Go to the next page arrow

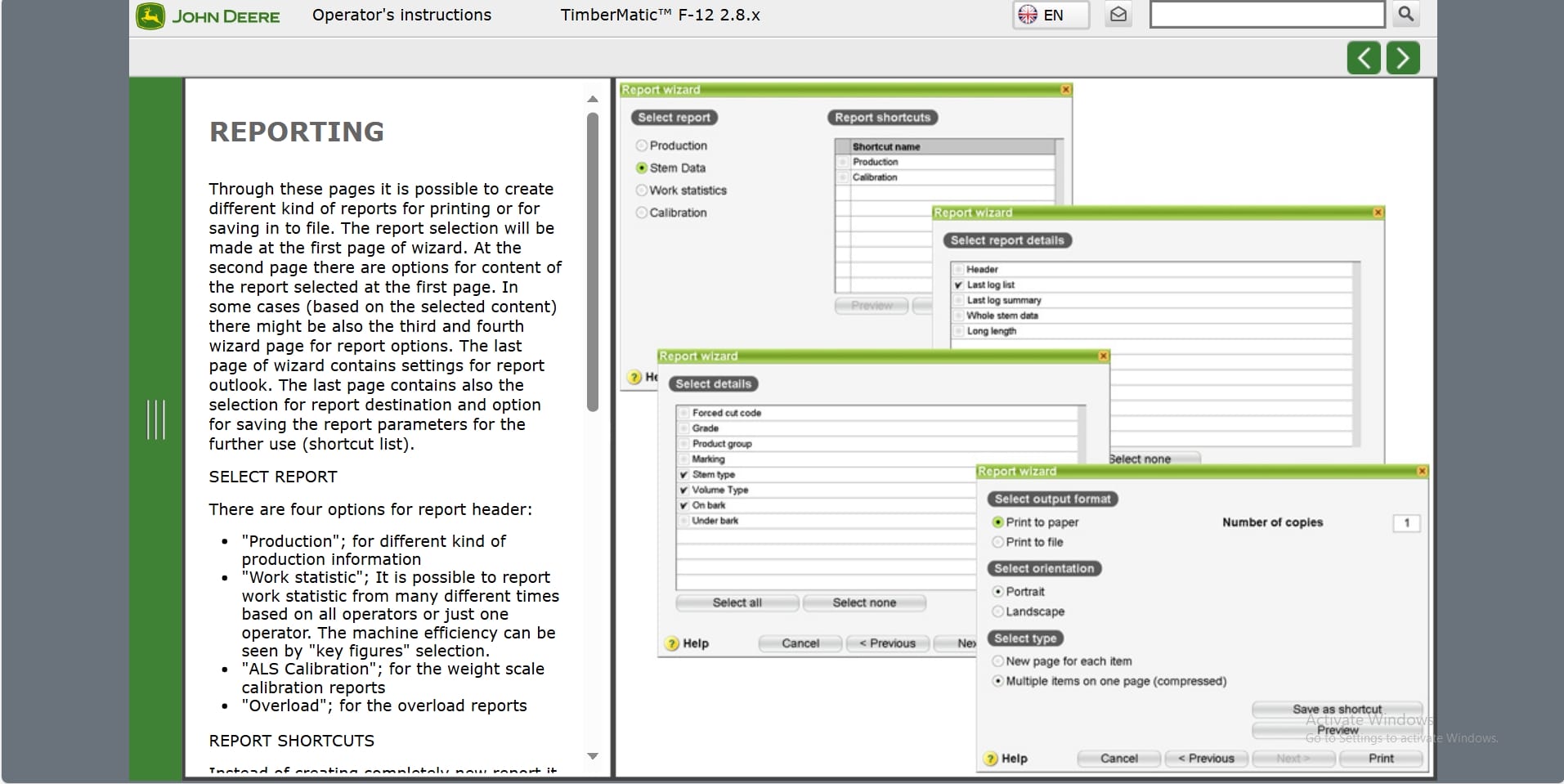(1403, 58)
